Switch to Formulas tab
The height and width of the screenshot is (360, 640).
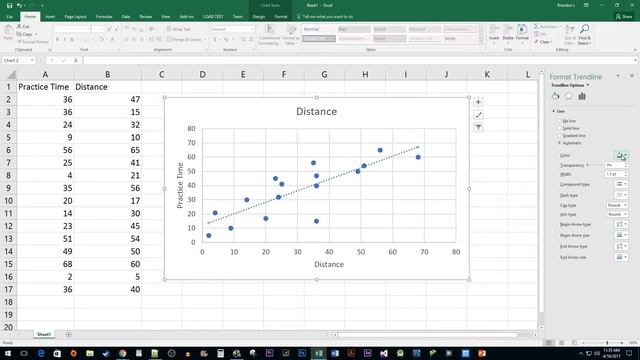click(104, 17)
